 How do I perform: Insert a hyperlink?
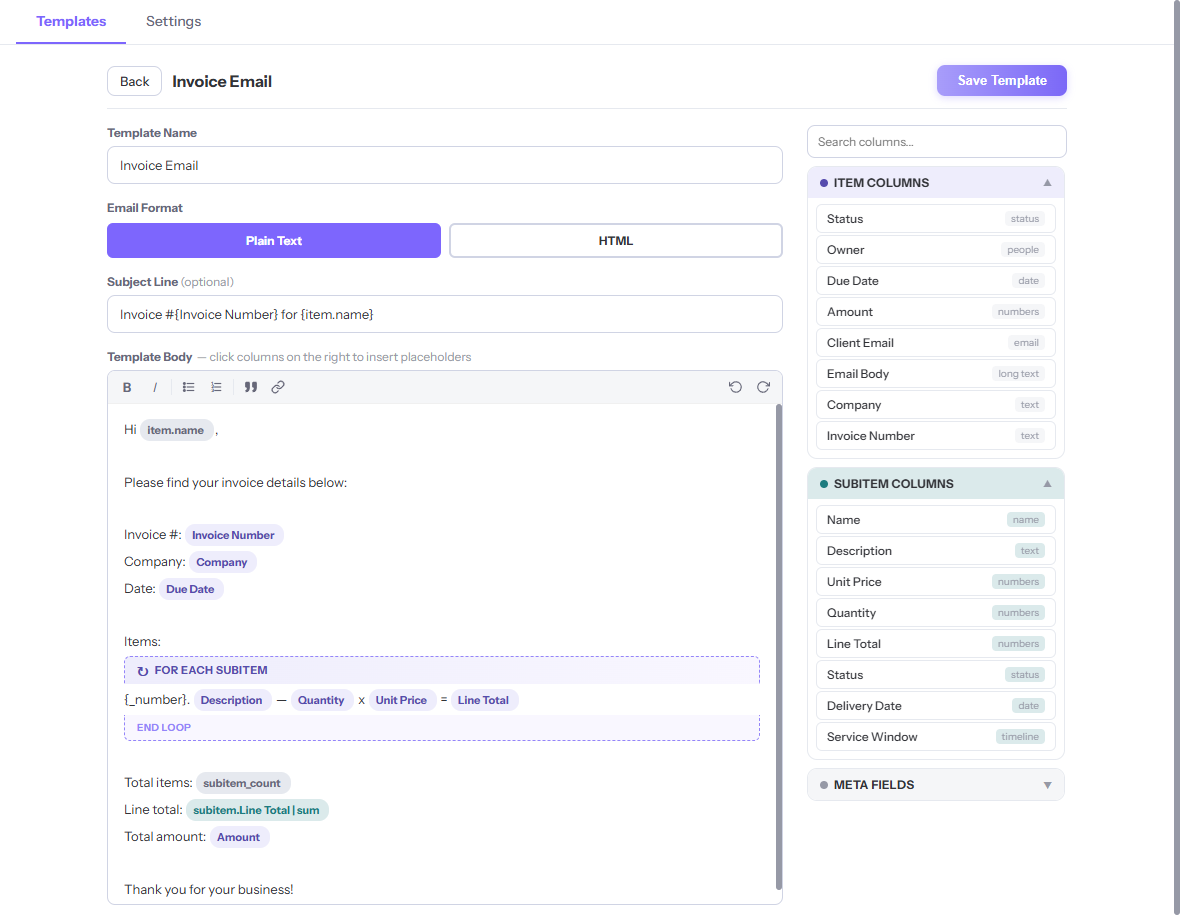tap(278, 387)
